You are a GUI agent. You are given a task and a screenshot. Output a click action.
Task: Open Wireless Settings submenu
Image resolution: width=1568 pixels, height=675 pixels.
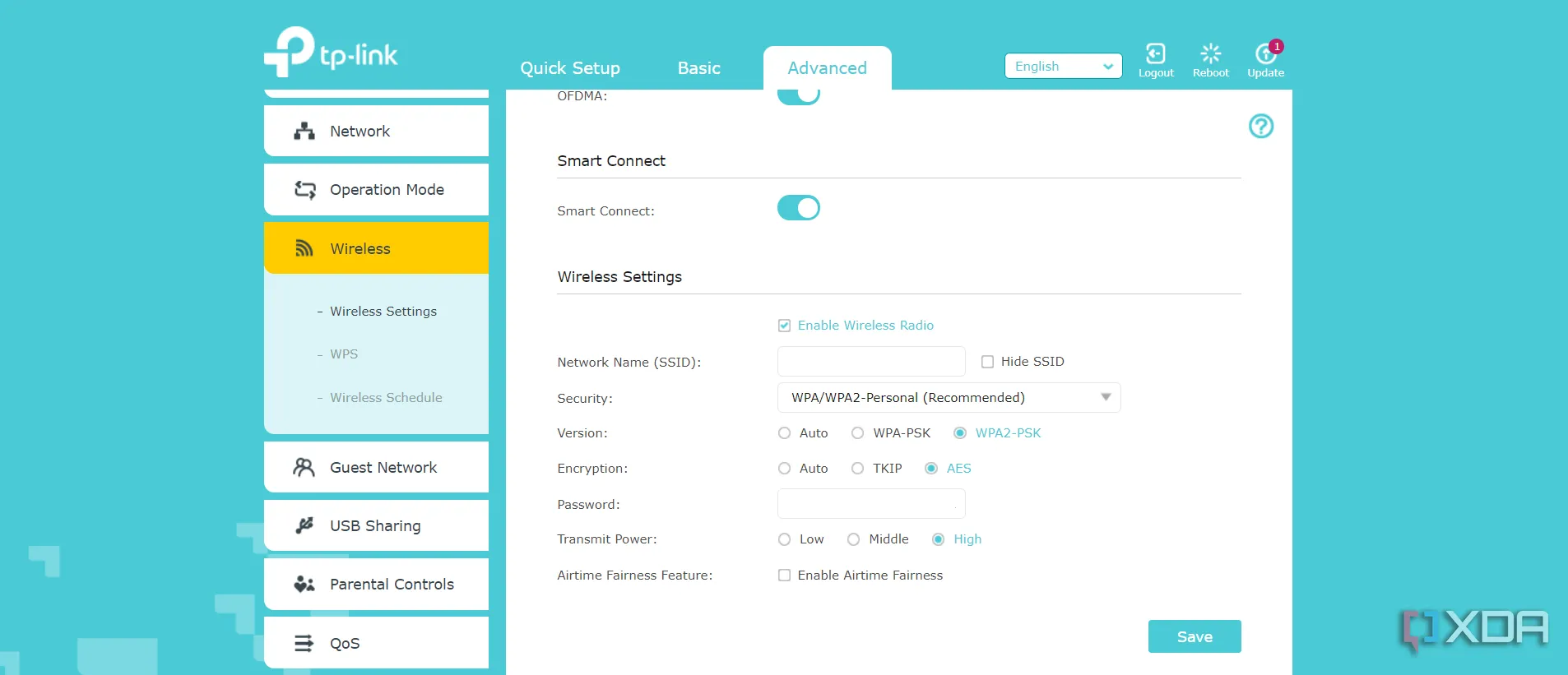point(383,312)
